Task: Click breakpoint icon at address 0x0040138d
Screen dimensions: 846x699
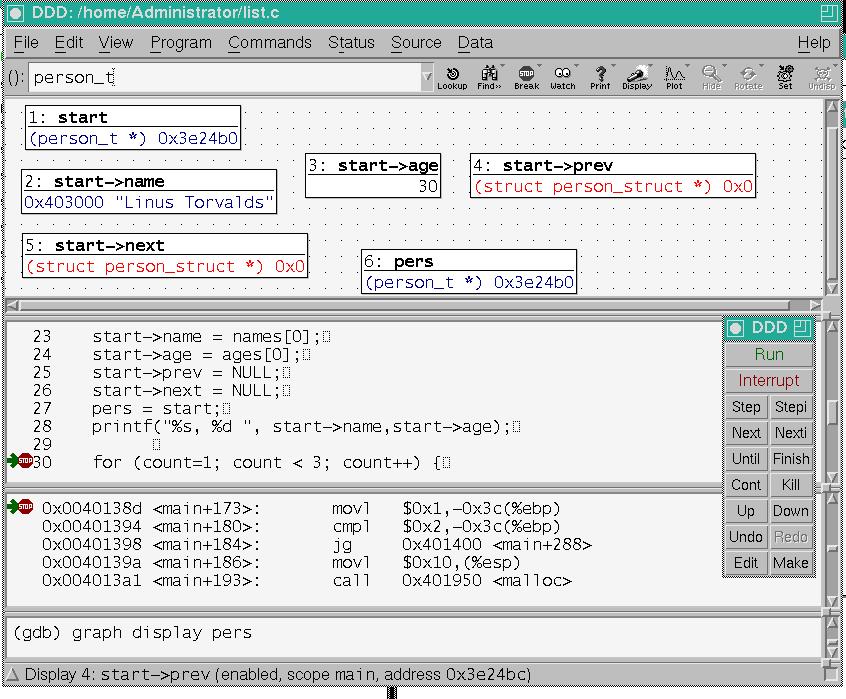Action: 25,507
